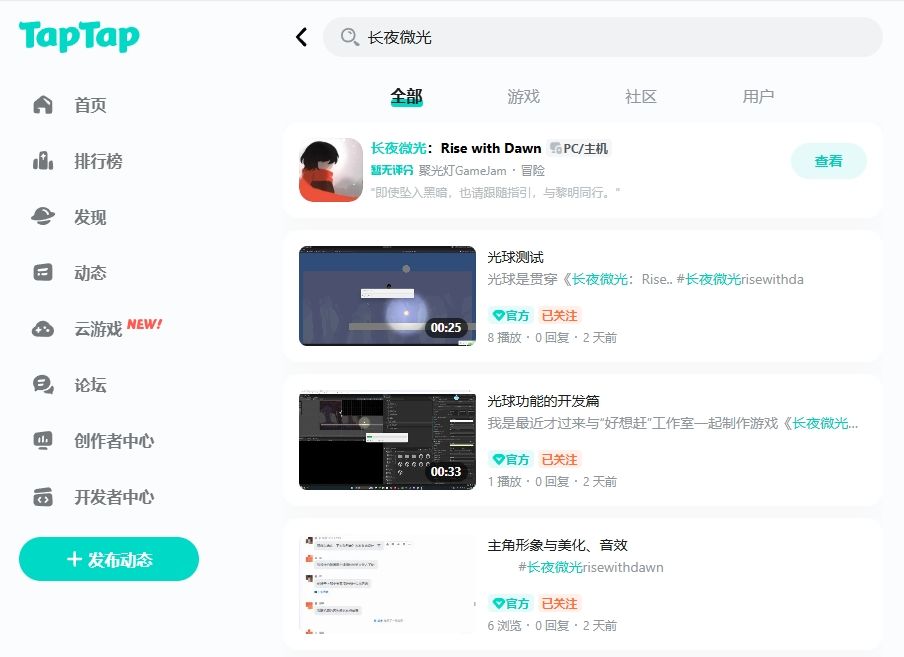
Task: Click 官方 badge on 光球功能的开发篇 post
Action: point(510,459)
